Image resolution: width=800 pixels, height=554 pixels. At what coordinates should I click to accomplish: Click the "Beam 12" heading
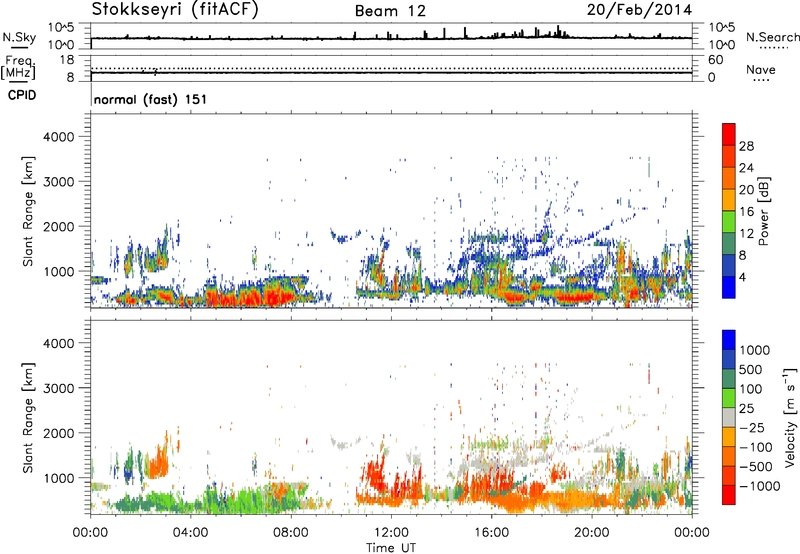pos(390,11)
